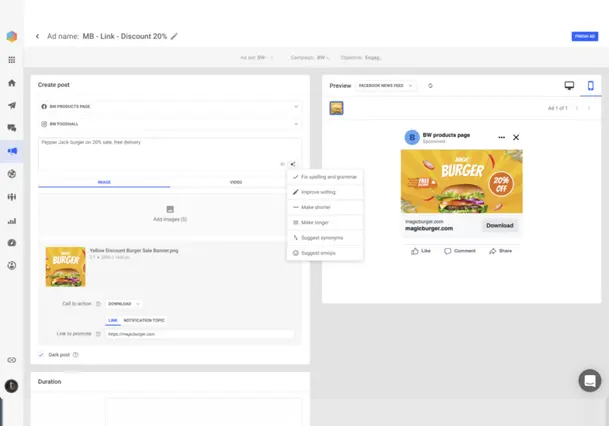Click help icon next to Link to promote
Viewport: 609px width, 426px height.
pyautogui.click(x=98, y=334)
